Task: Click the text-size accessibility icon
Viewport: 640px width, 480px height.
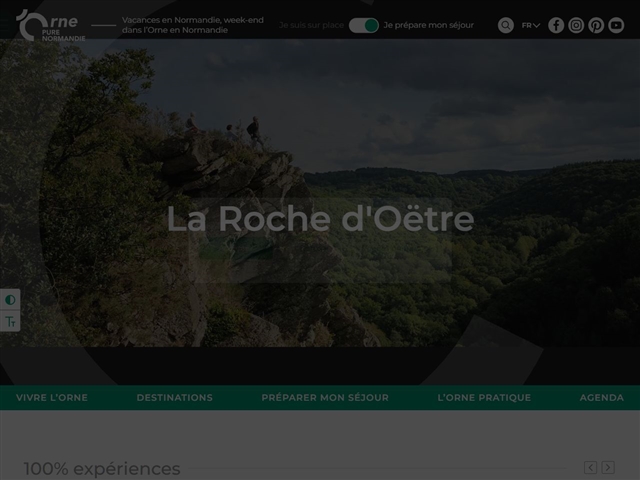Action: 10,321
